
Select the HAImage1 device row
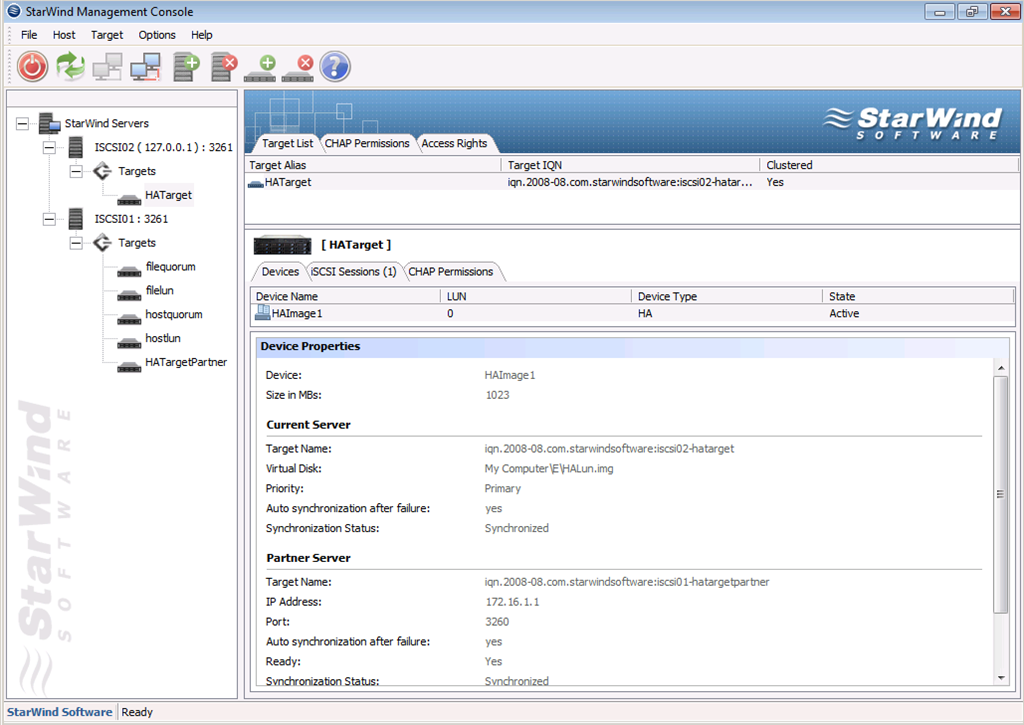[632, 314]
